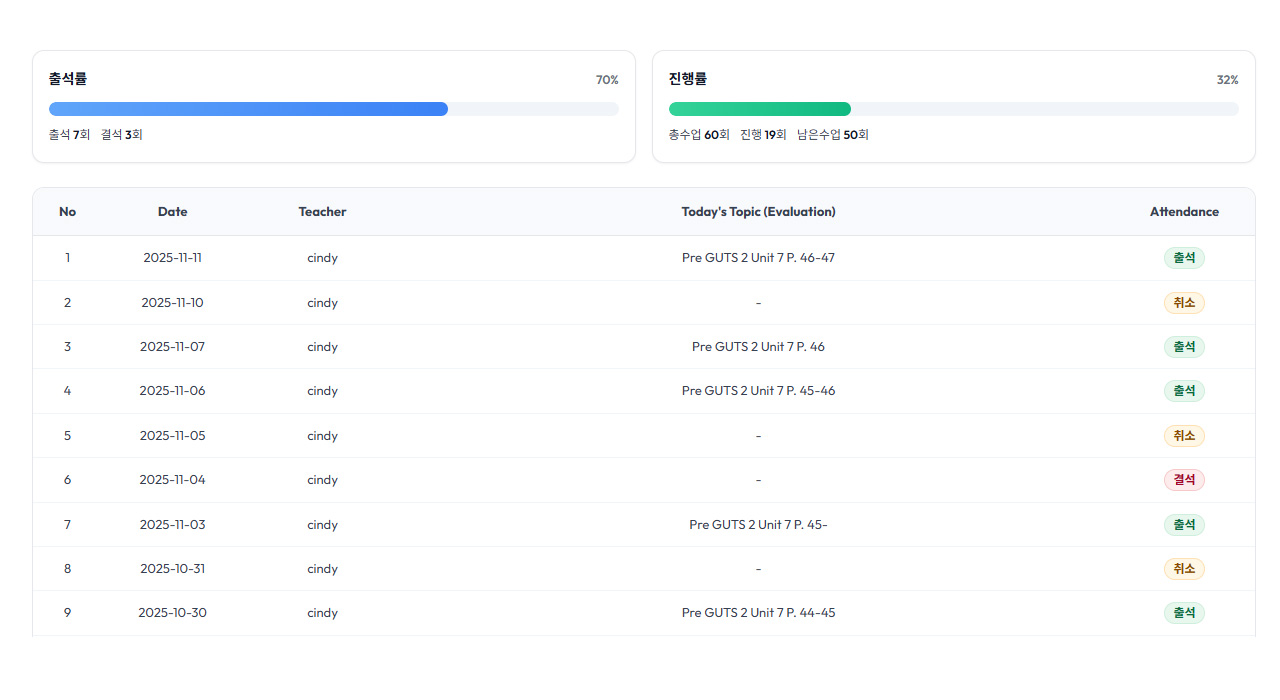Click the blue attendance rate progress bar

(248, 109)
